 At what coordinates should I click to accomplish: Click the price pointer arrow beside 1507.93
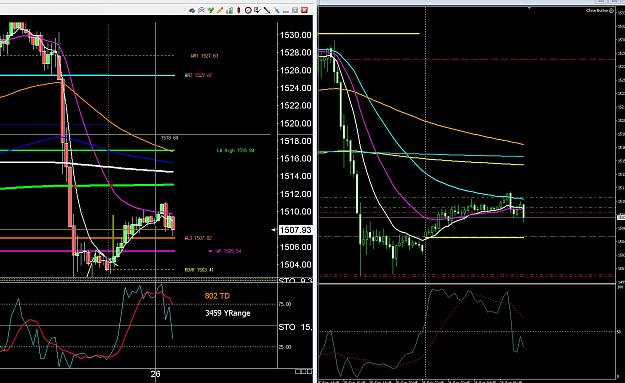[273, 230]
